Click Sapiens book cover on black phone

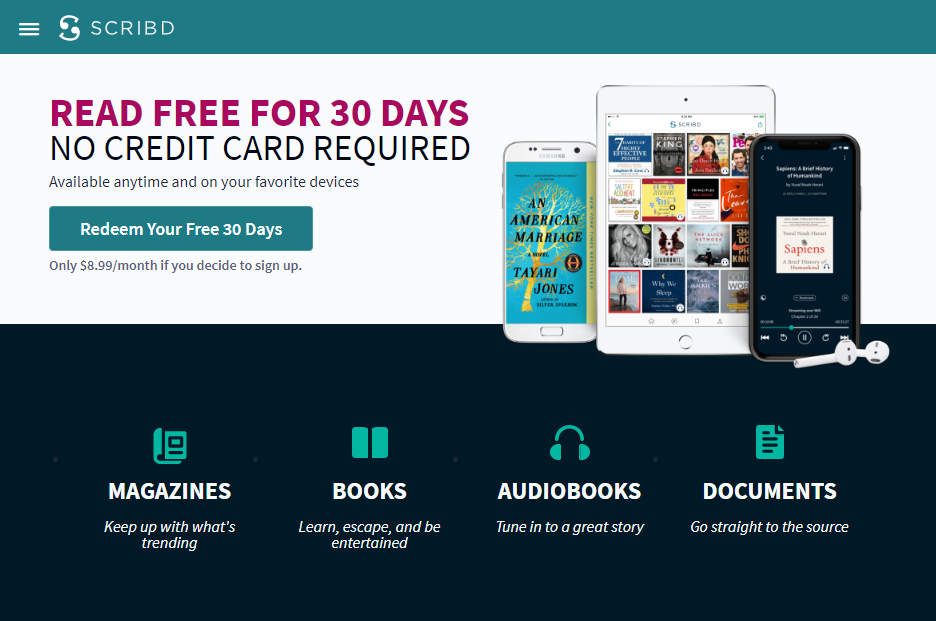click(x=804, y=245)
